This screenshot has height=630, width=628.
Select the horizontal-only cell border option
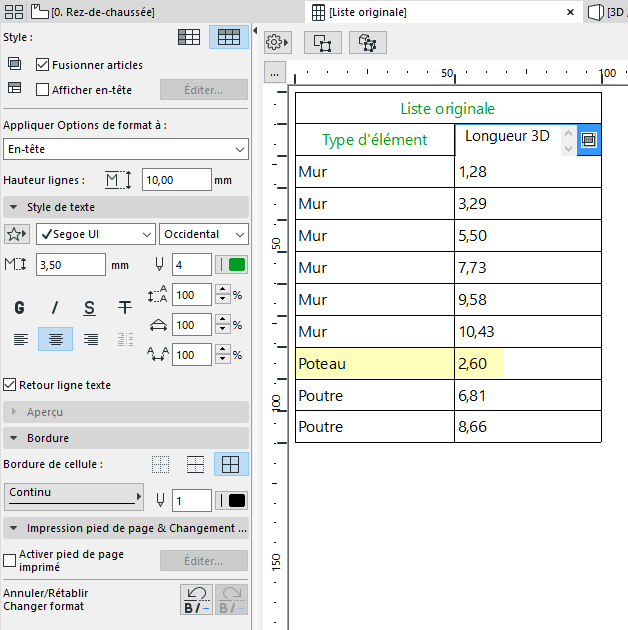[196, 464]
